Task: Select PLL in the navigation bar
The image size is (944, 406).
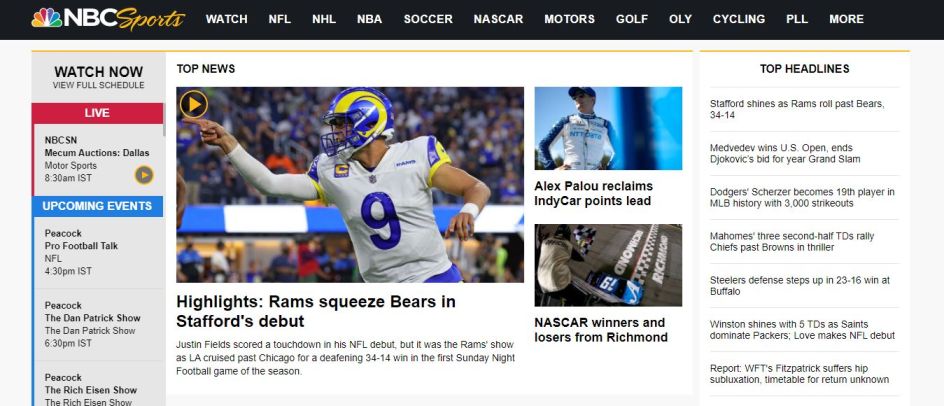Action: (x=797, y=19)
